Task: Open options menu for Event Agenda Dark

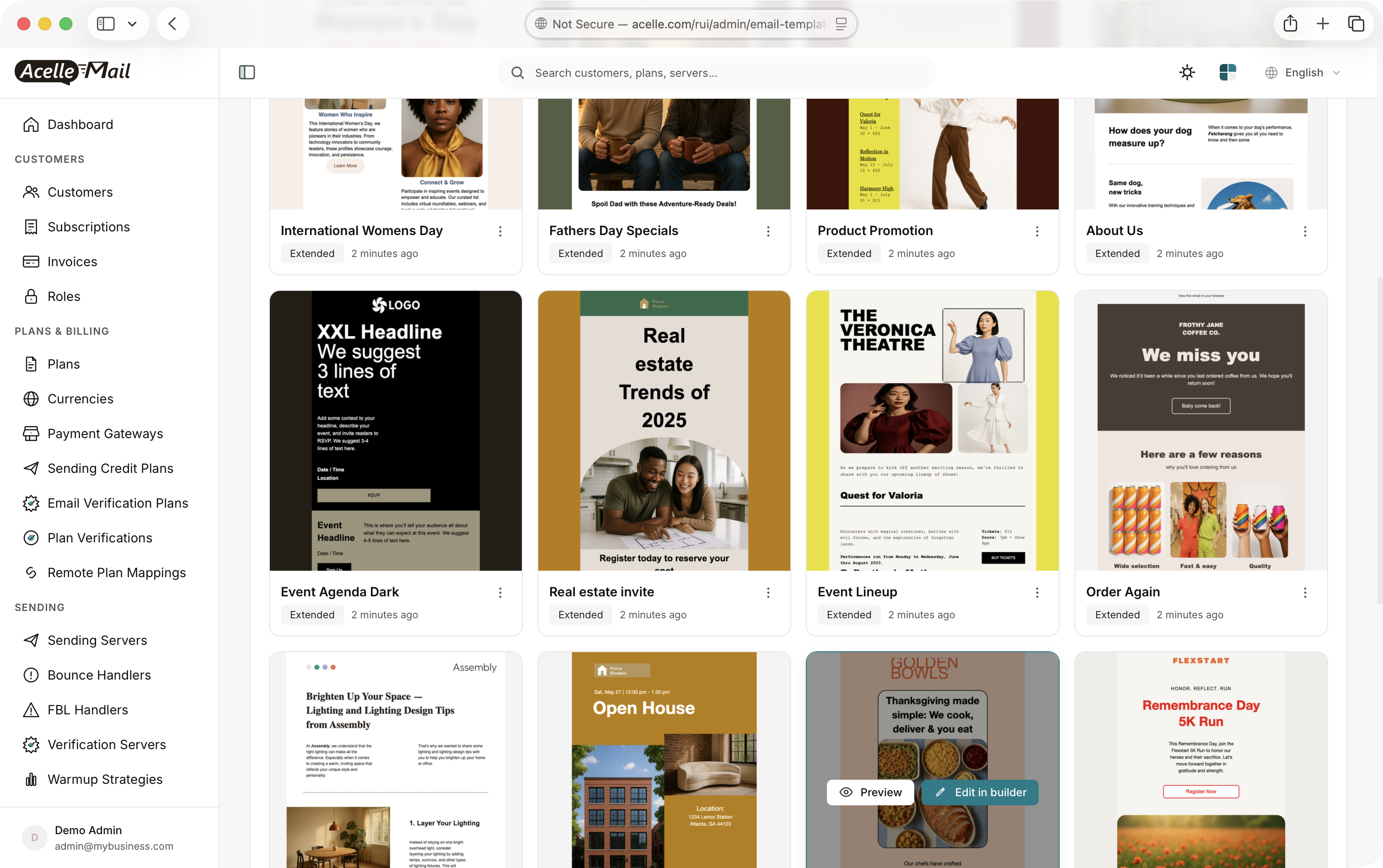Action: tap(500, 592)
